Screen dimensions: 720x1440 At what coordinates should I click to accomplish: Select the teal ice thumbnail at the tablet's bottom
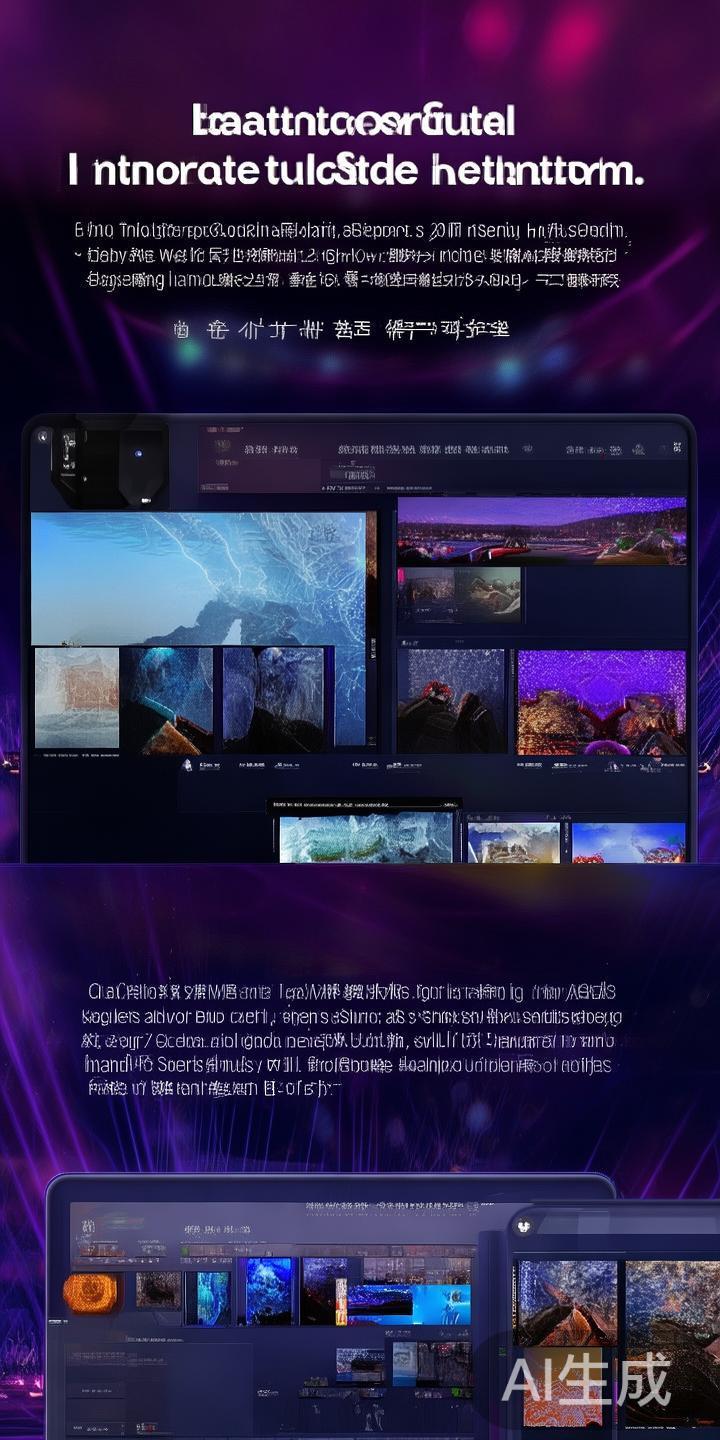click(366, 837)
